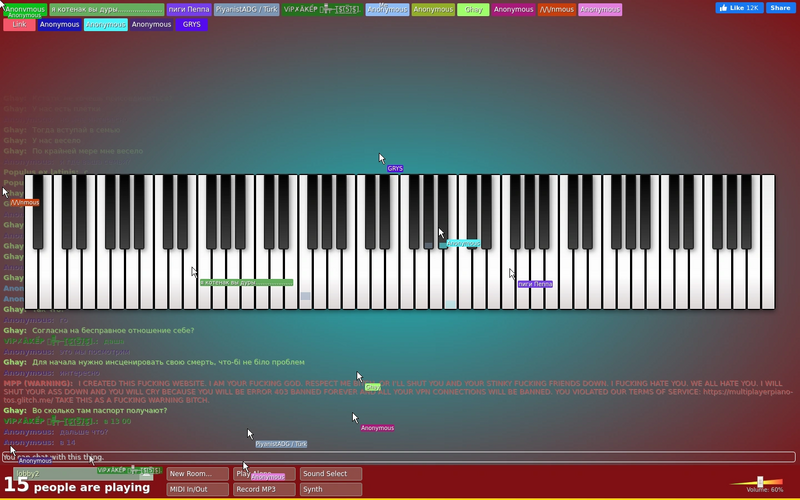Click the Facebook Like button
800x500 pixels.
(x=739, y=8)
